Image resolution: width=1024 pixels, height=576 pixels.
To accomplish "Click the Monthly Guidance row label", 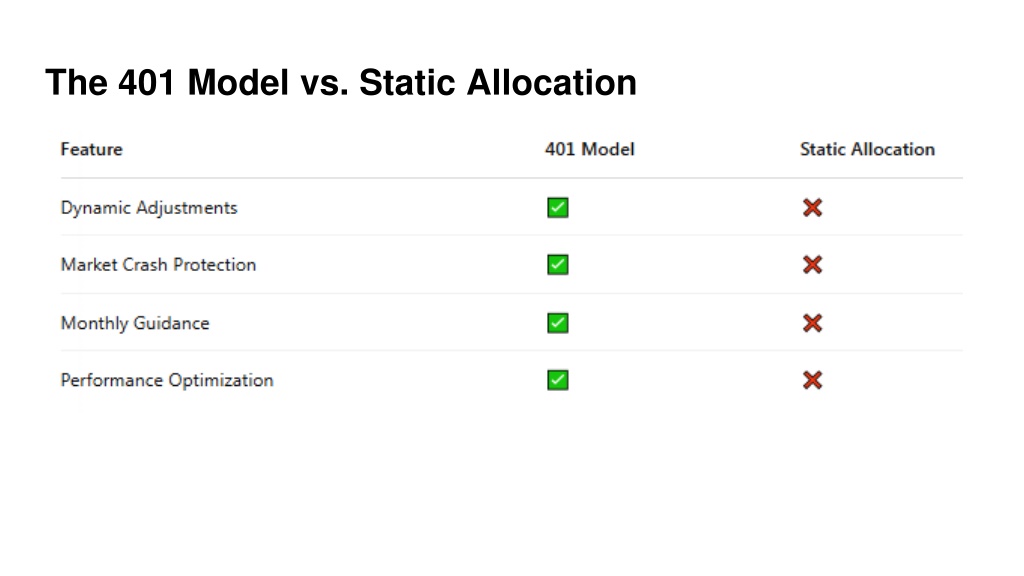I will coord(135,323).
